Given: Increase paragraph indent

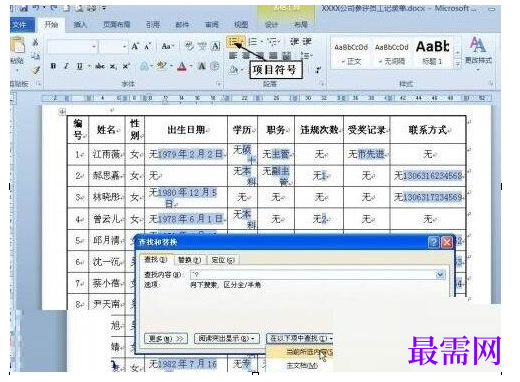Looking at the screenshot, I should point(307,42).
